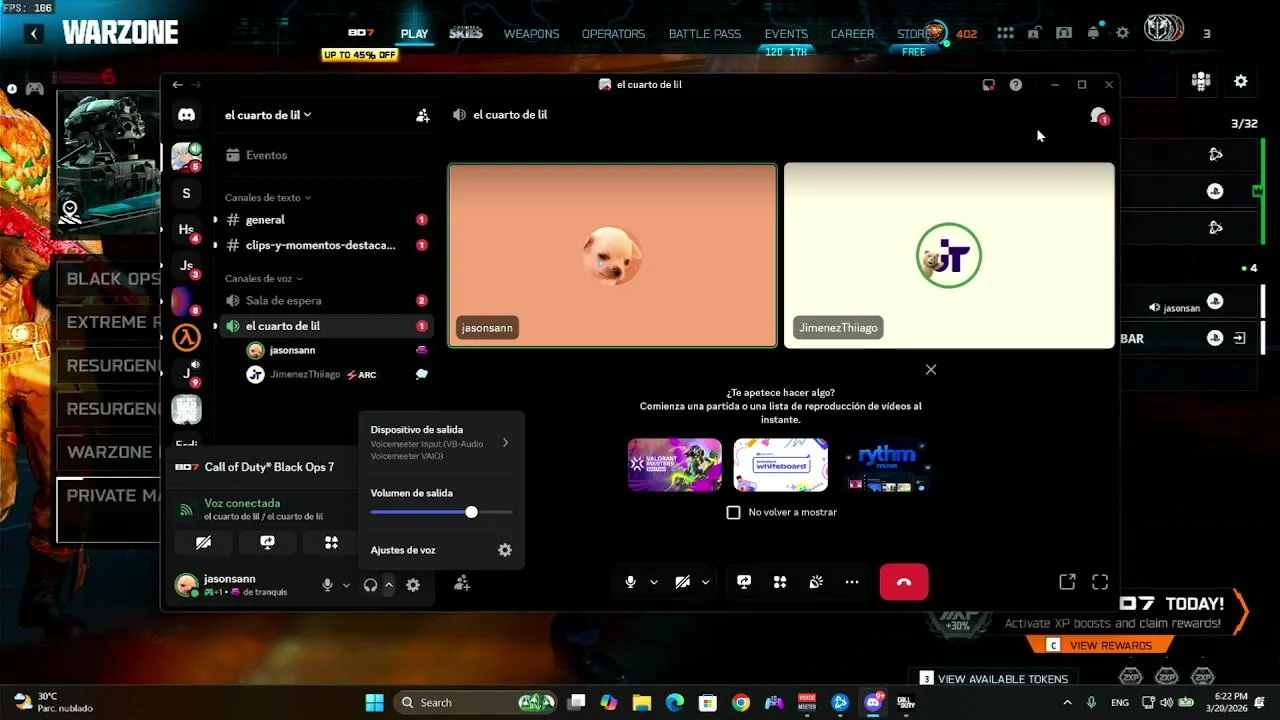The width and height of the screenshot is (1280, 720).
Task: Focus jasonsann's video tile
Action: 612,255
